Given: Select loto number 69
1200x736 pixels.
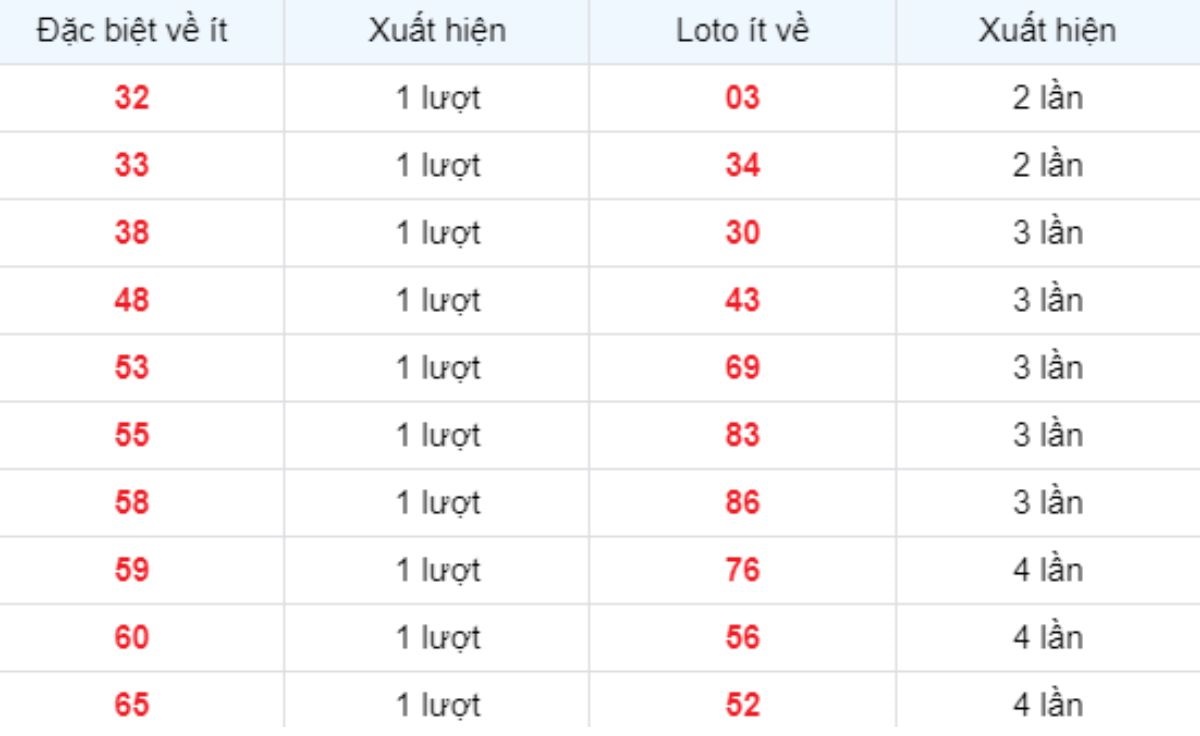Looking at the screenshot, I should pyautogui.click(x=743, y=368).
